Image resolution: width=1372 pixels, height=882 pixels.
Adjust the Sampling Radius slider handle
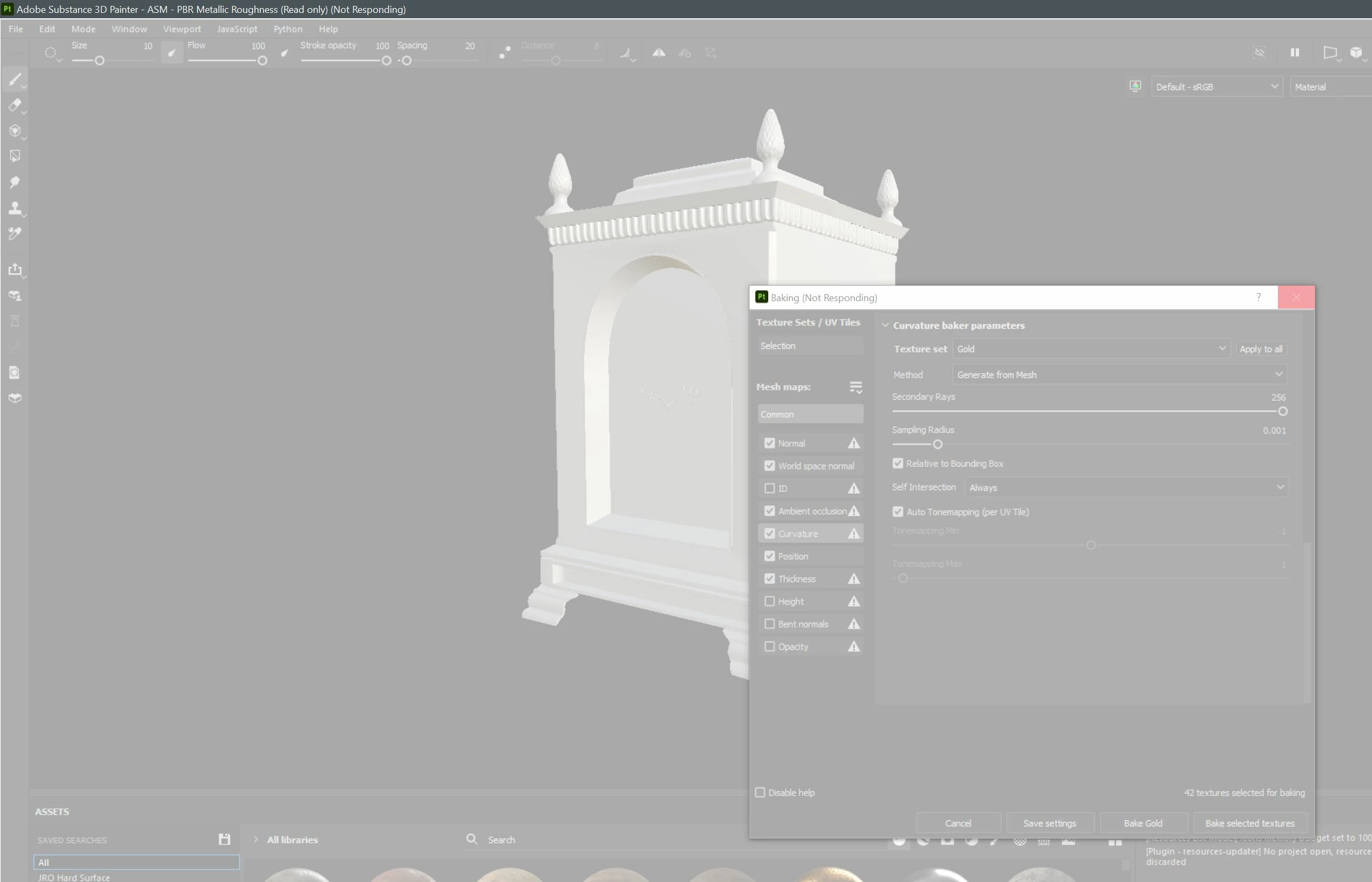[x=937, y=444]
